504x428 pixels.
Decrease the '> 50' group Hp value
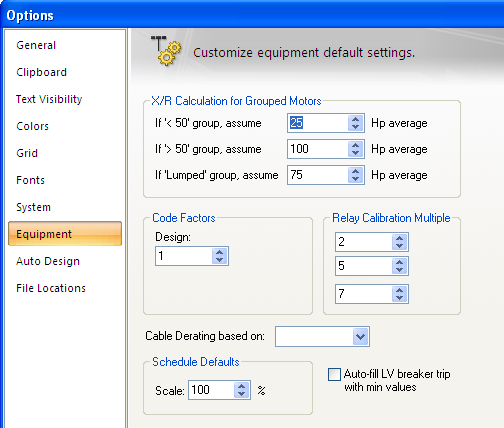355,153
